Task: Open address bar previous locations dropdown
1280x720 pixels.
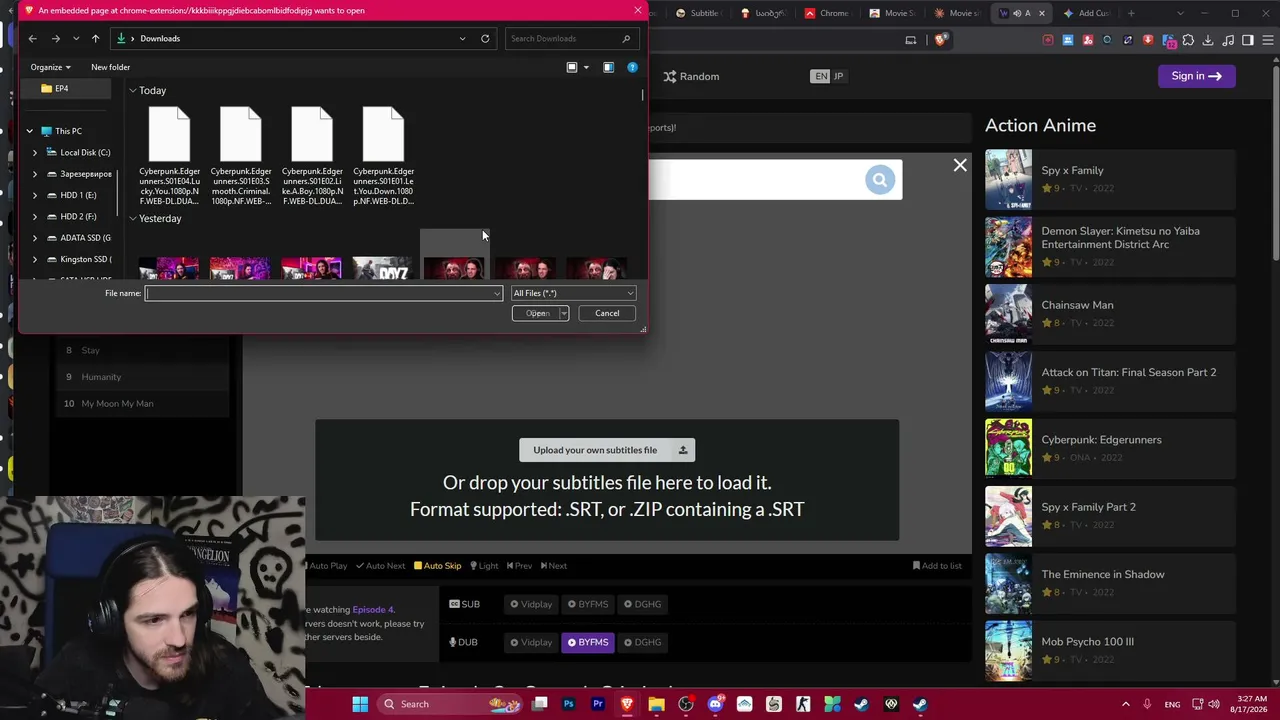Action: pyautogui.click(x=462, y=38)
